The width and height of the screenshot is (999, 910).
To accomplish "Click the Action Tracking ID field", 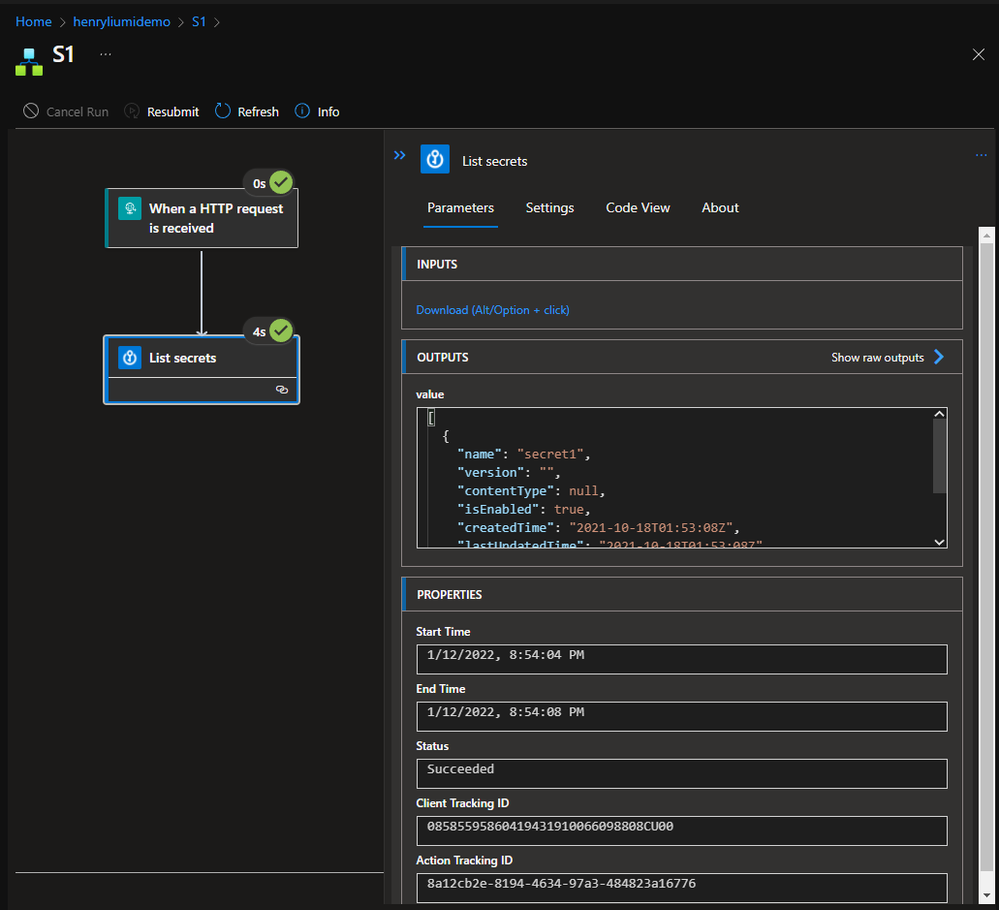I will (681, 888).
